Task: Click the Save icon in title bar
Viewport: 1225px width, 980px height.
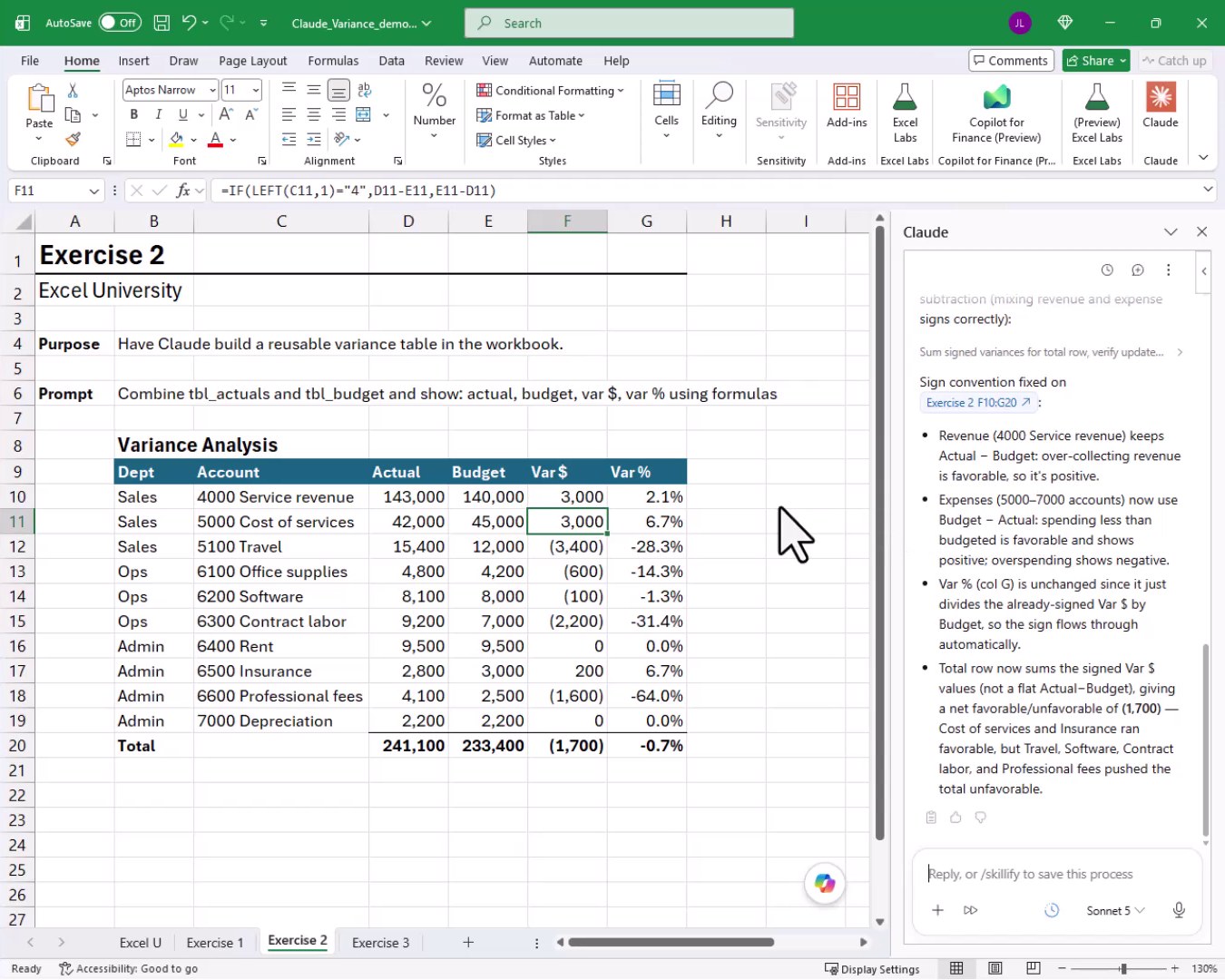Action: point(162,23)
